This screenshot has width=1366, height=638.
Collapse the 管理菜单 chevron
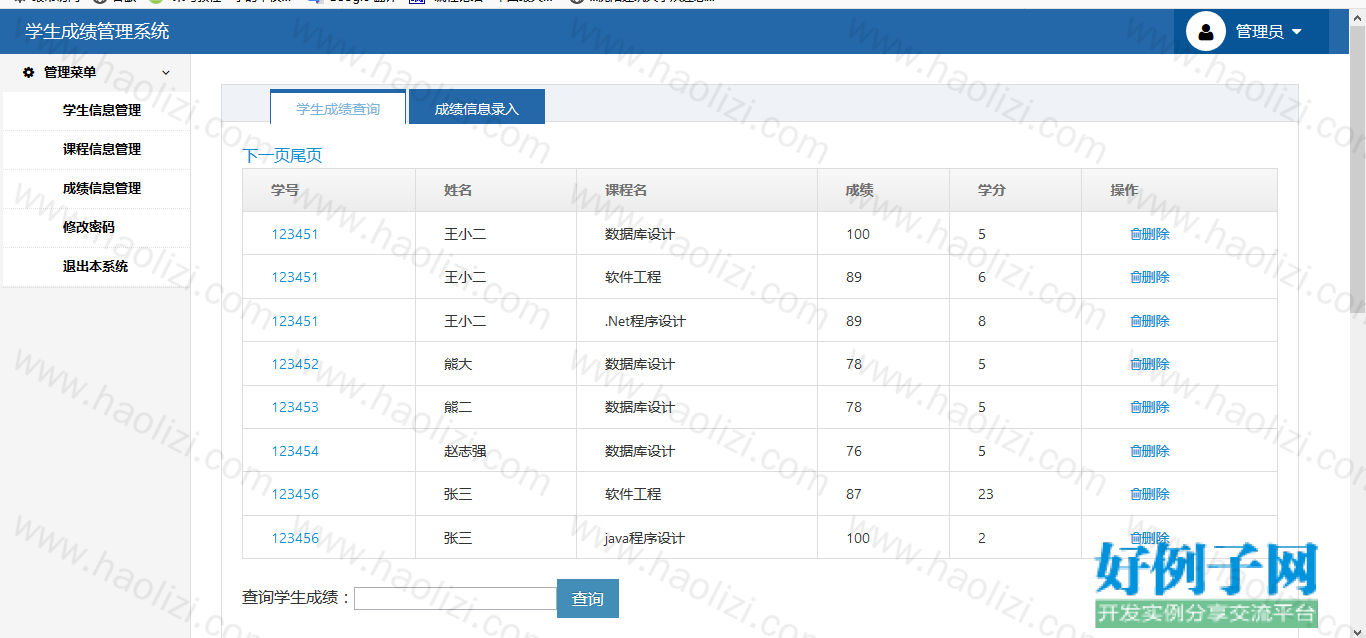tap(166, 72)
